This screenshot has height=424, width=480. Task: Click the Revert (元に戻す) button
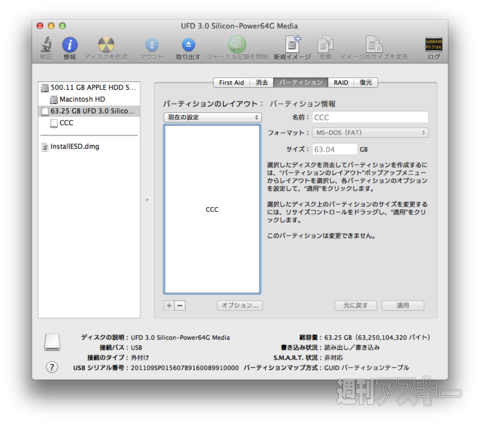coord(356,305)
